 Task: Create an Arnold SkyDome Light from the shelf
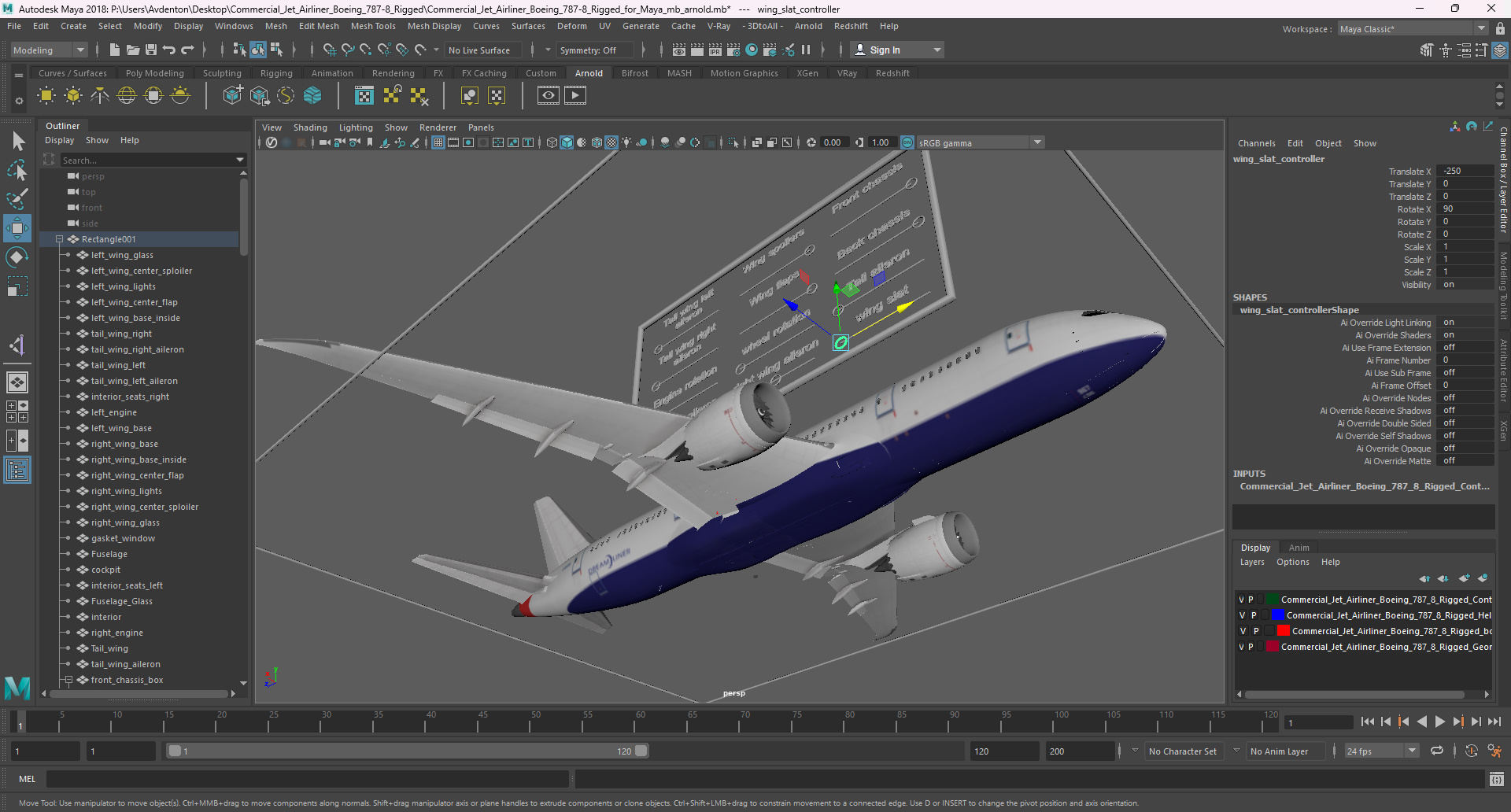[127, 96]
